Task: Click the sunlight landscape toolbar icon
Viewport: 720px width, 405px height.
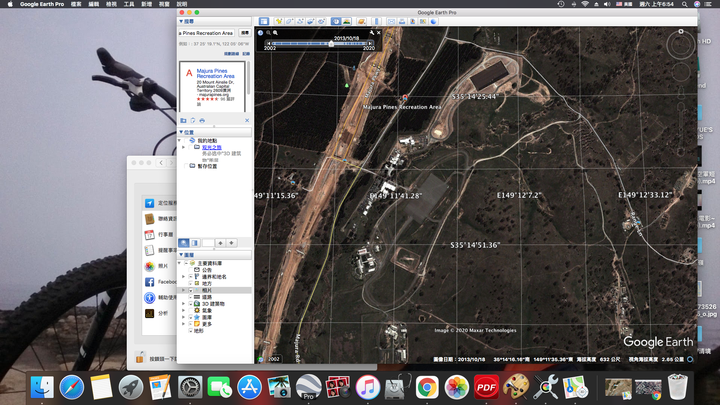Action: point(348,21)
